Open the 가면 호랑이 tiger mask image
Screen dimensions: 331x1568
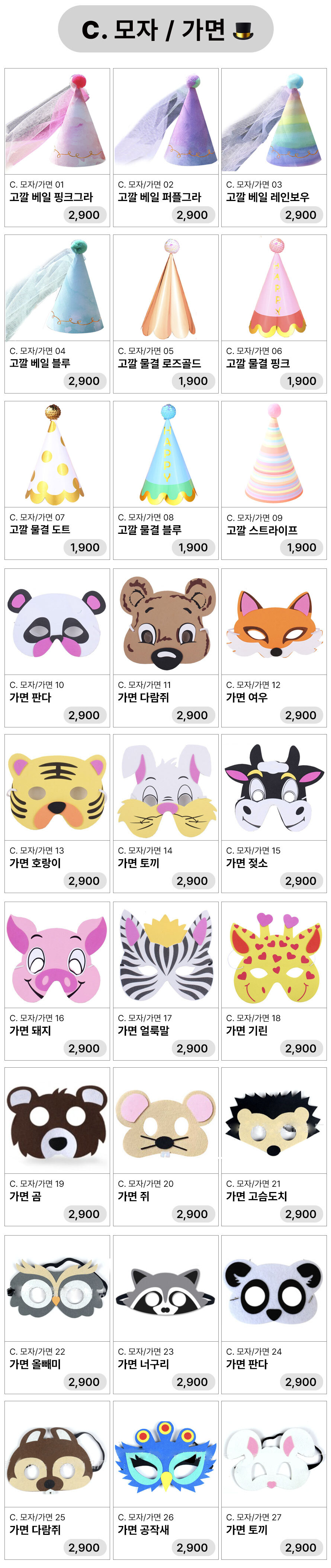click(x=57, y=788)
